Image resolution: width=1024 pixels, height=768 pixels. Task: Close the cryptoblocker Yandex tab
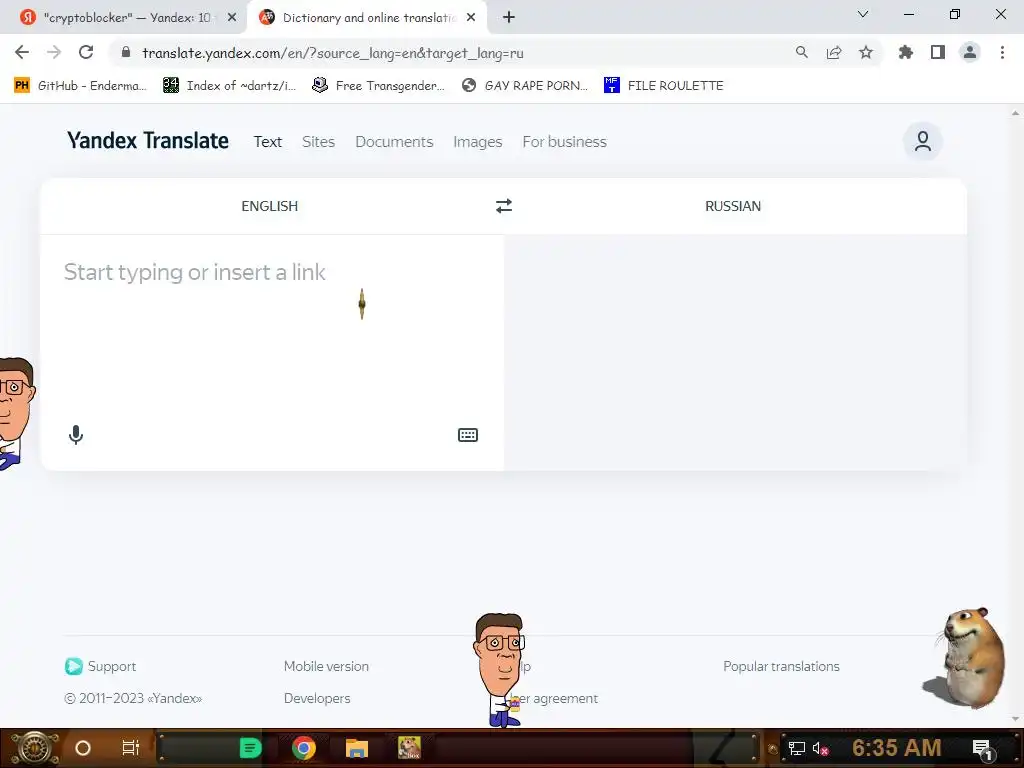coord(232,18)
